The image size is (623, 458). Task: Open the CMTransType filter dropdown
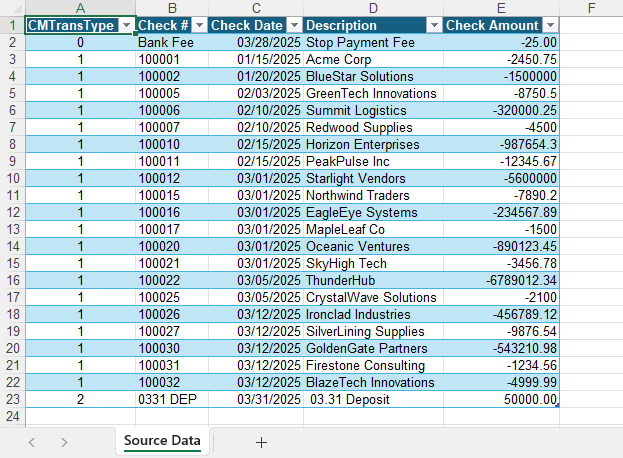coord(126,25)
